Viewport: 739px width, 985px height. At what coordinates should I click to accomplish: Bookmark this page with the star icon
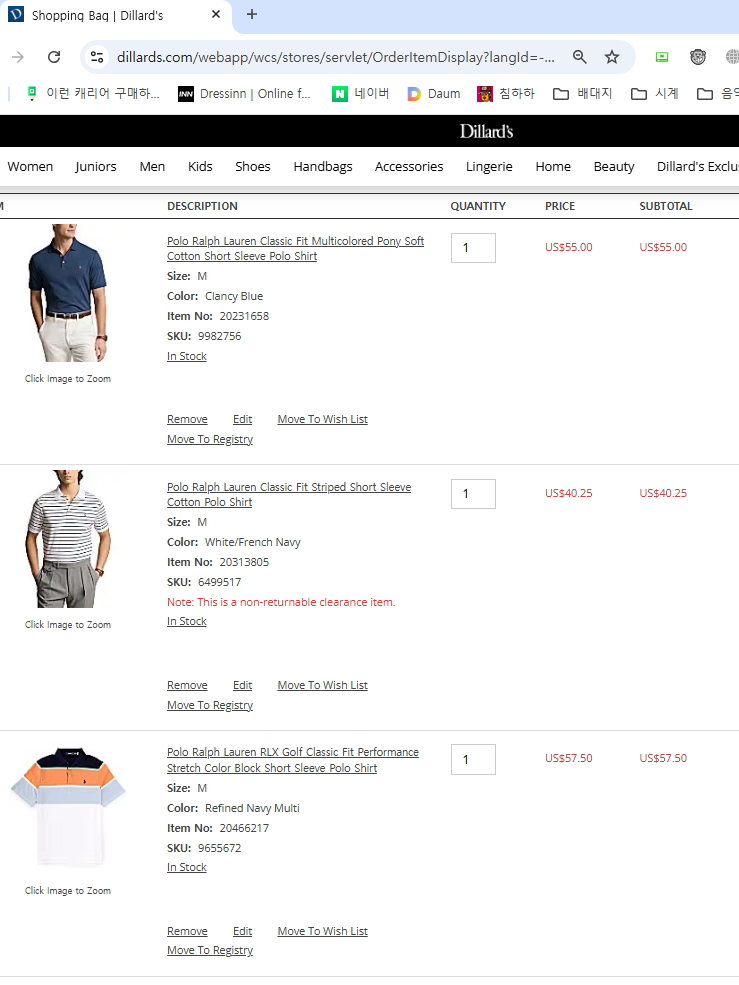pos(611,57)
